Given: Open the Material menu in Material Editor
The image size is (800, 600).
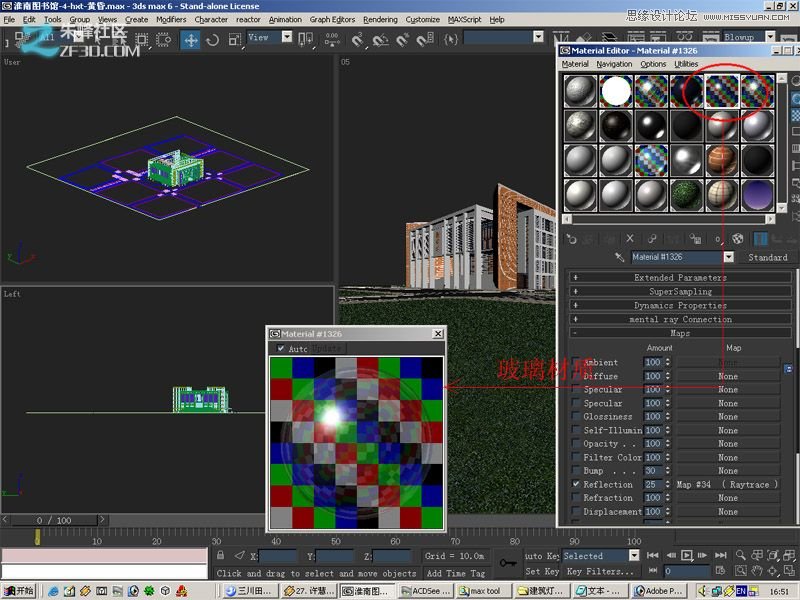Looking at the screenshot, I should tap(578, 63).
